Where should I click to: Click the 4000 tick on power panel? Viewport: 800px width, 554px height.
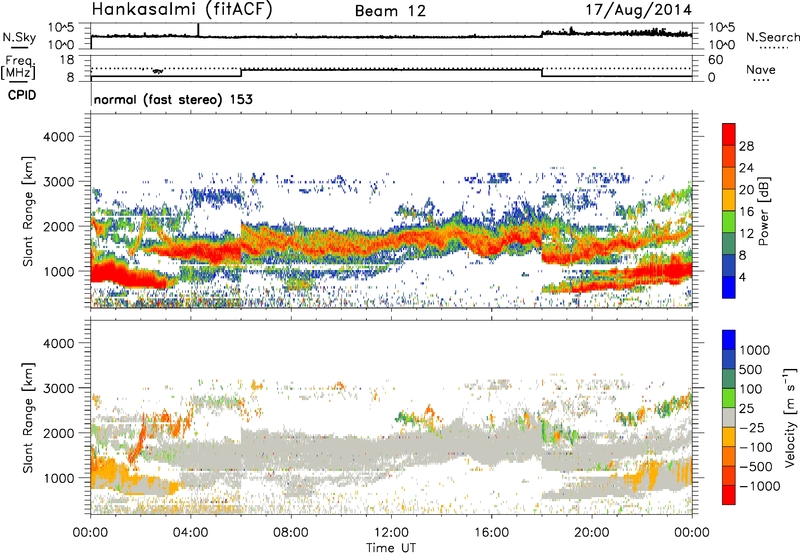(x=58, y=137)
